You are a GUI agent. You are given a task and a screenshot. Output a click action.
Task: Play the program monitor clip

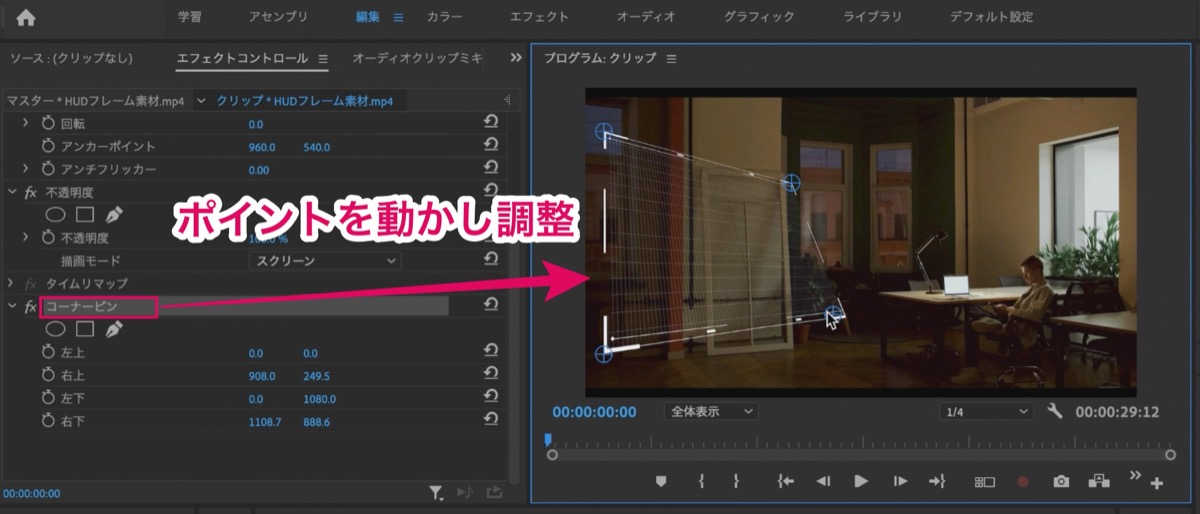pyautogui.click(x=861, y=481)
